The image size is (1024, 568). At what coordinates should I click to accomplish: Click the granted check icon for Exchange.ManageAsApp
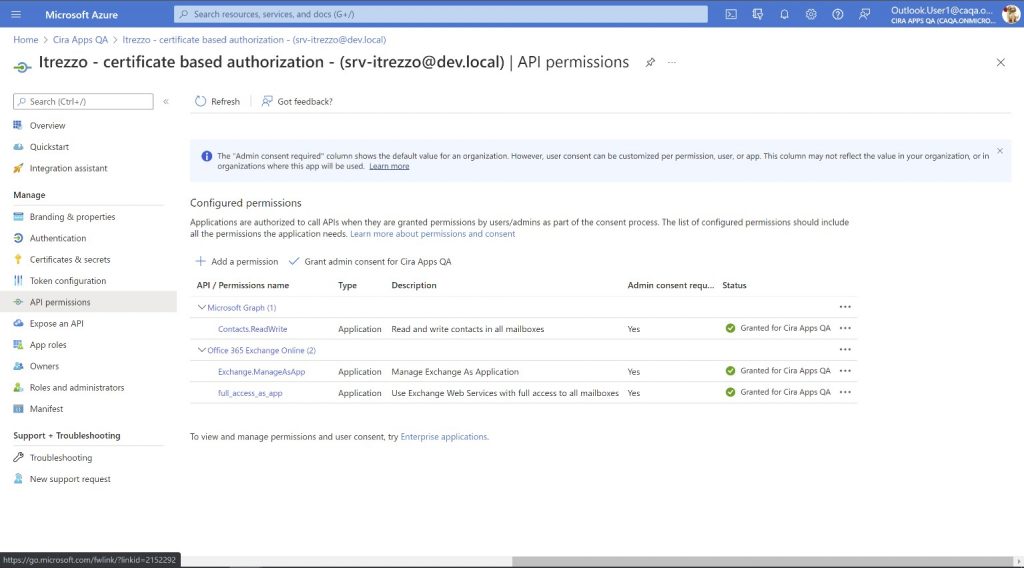point(730,371)
